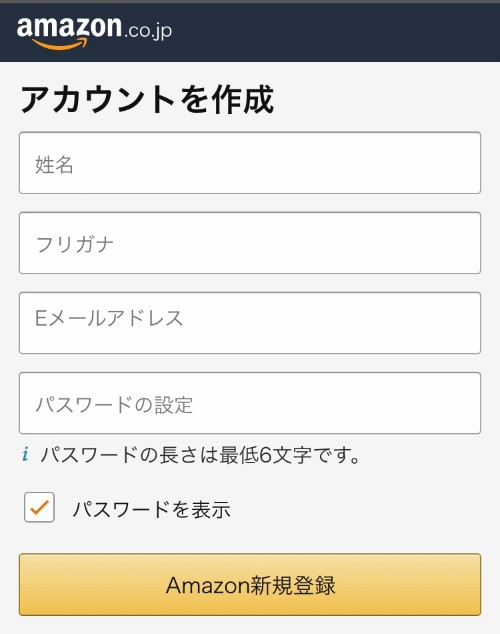Focus the 姓名 name field
The width and height of the screenshot is (500, 634).
click(x=250, y=163)
